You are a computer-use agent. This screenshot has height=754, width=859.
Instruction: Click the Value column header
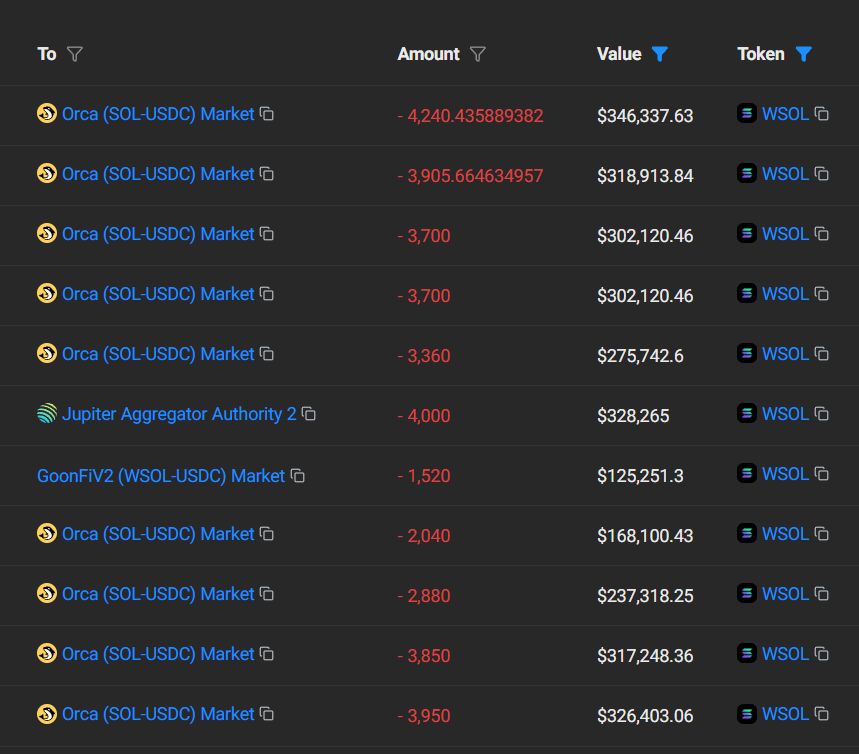pos(619,54)
